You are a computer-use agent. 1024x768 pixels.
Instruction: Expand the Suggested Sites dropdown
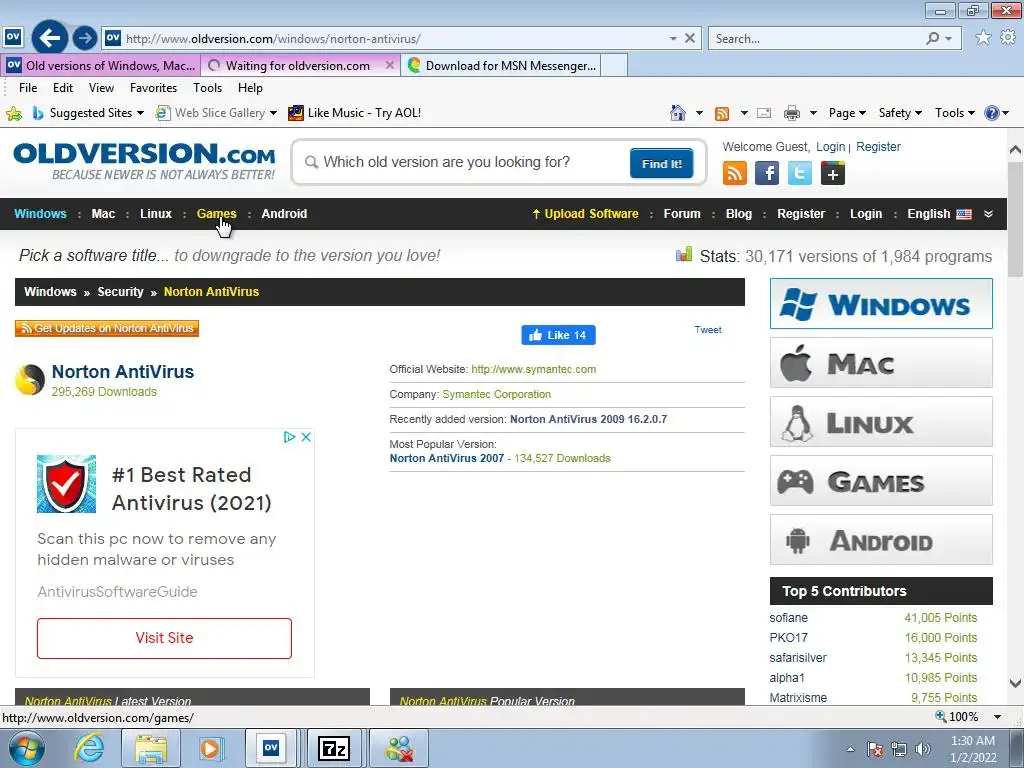[x=140, y=113]
